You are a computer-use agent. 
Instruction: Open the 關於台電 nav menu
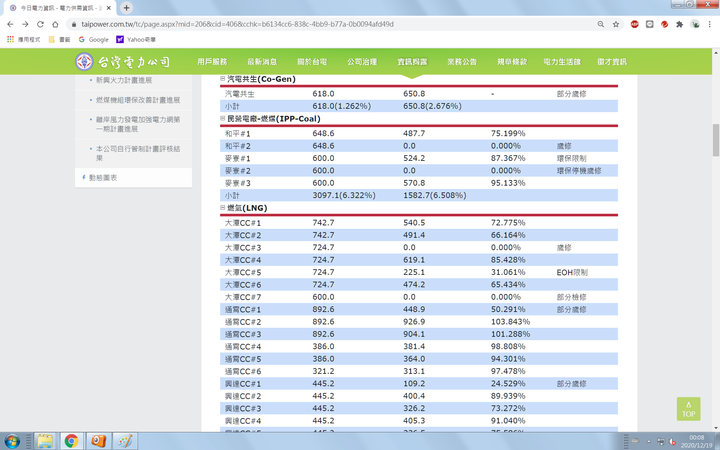[x=312, y=62]
